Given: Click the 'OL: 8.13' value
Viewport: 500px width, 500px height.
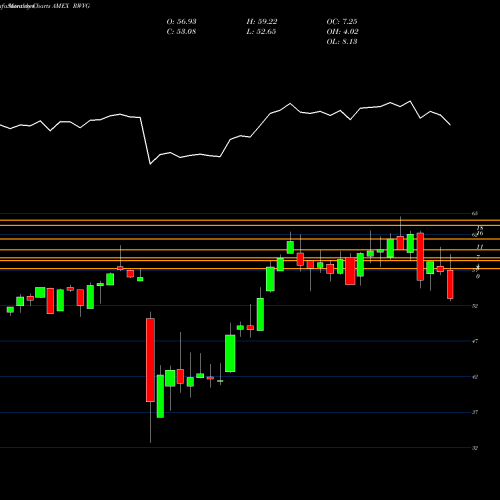Looking at the screenshot, I should pos(342,42).
